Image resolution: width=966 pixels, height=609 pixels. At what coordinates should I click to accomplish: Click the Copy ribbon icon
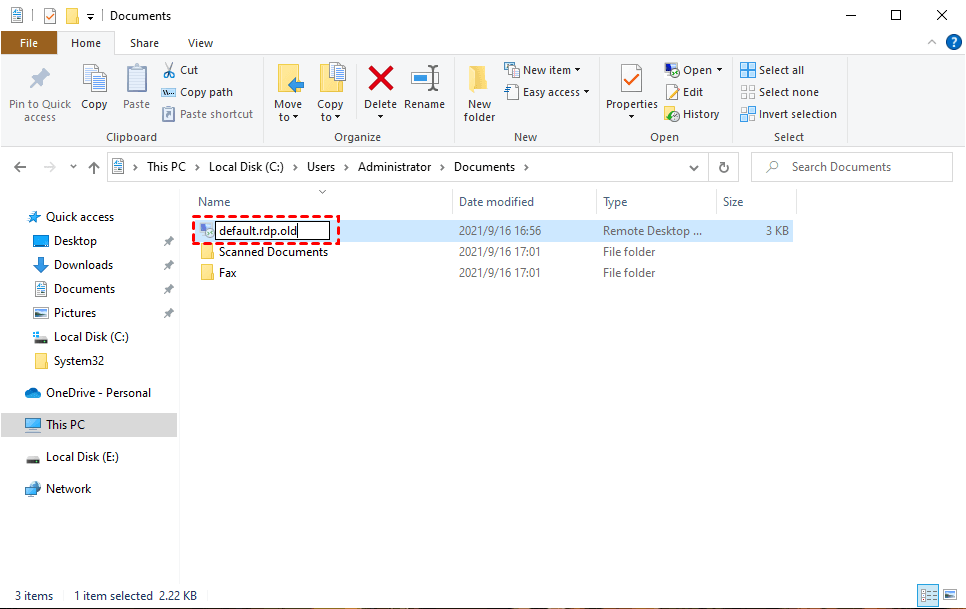[94, 79]
